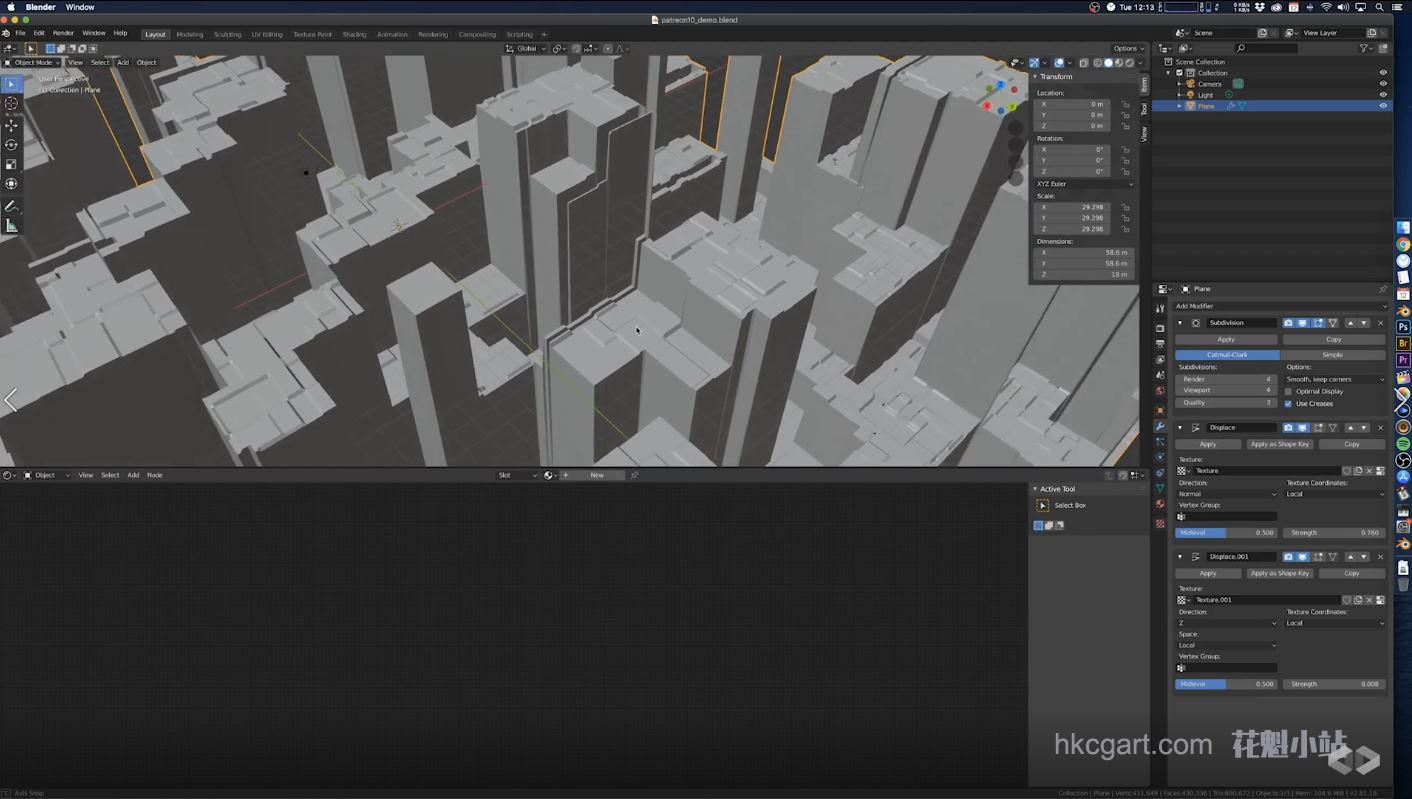Toggle X-ray display in viewport header
This screenshot has height=799, width=1412.
coord(1083,62)
